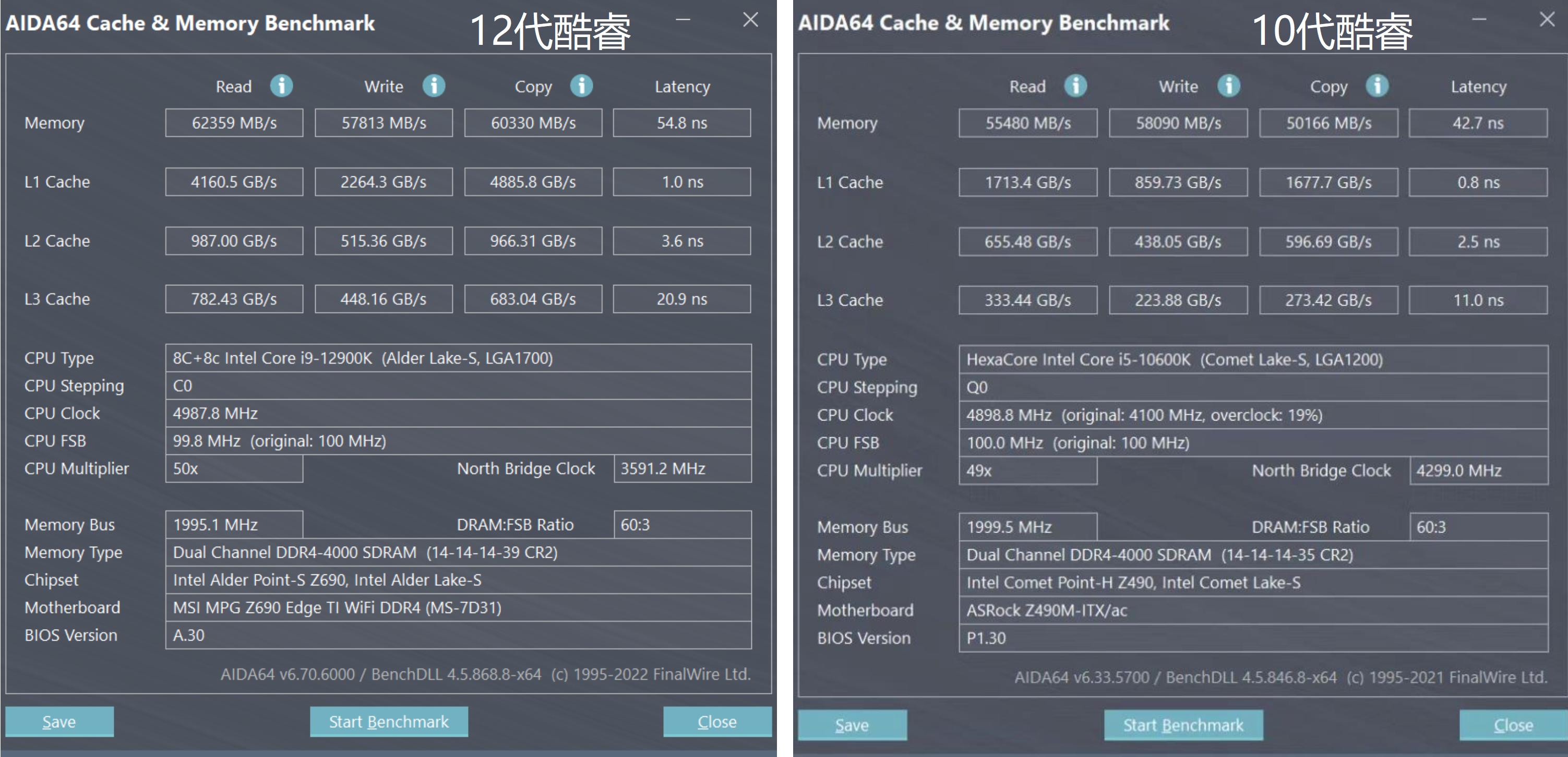Select L3 cache copy 683.04 GB/s
This screenshot has width=1568, height=757.
point(533,299)
